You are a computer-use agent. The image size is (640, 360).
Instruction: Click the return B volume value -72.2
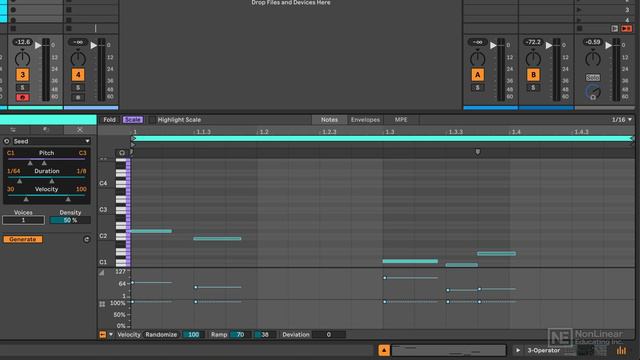pyautogui.click(x=533, y=42)
